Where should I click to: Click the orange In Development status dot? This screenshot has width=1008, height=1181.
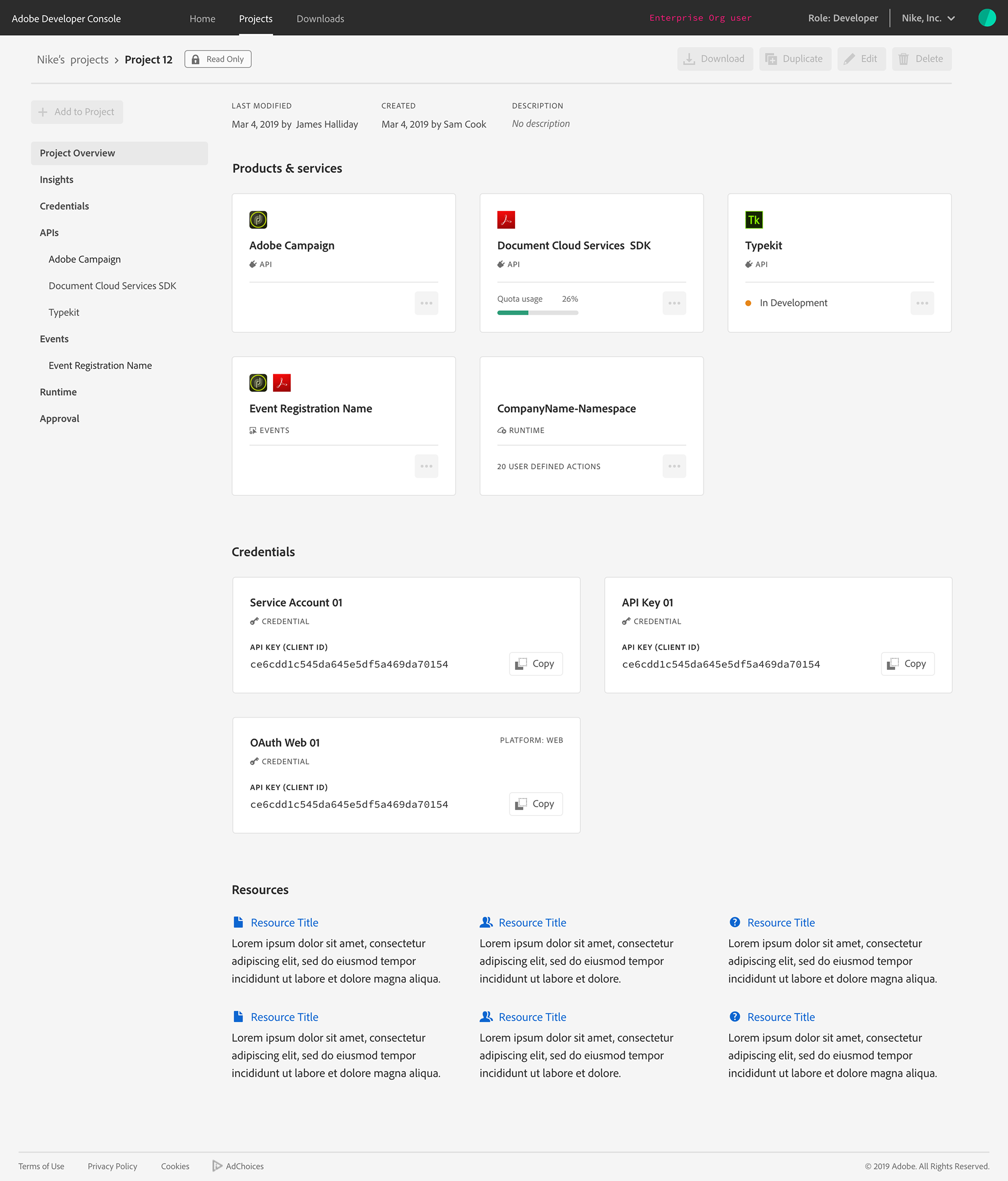[x=748, y=303]
